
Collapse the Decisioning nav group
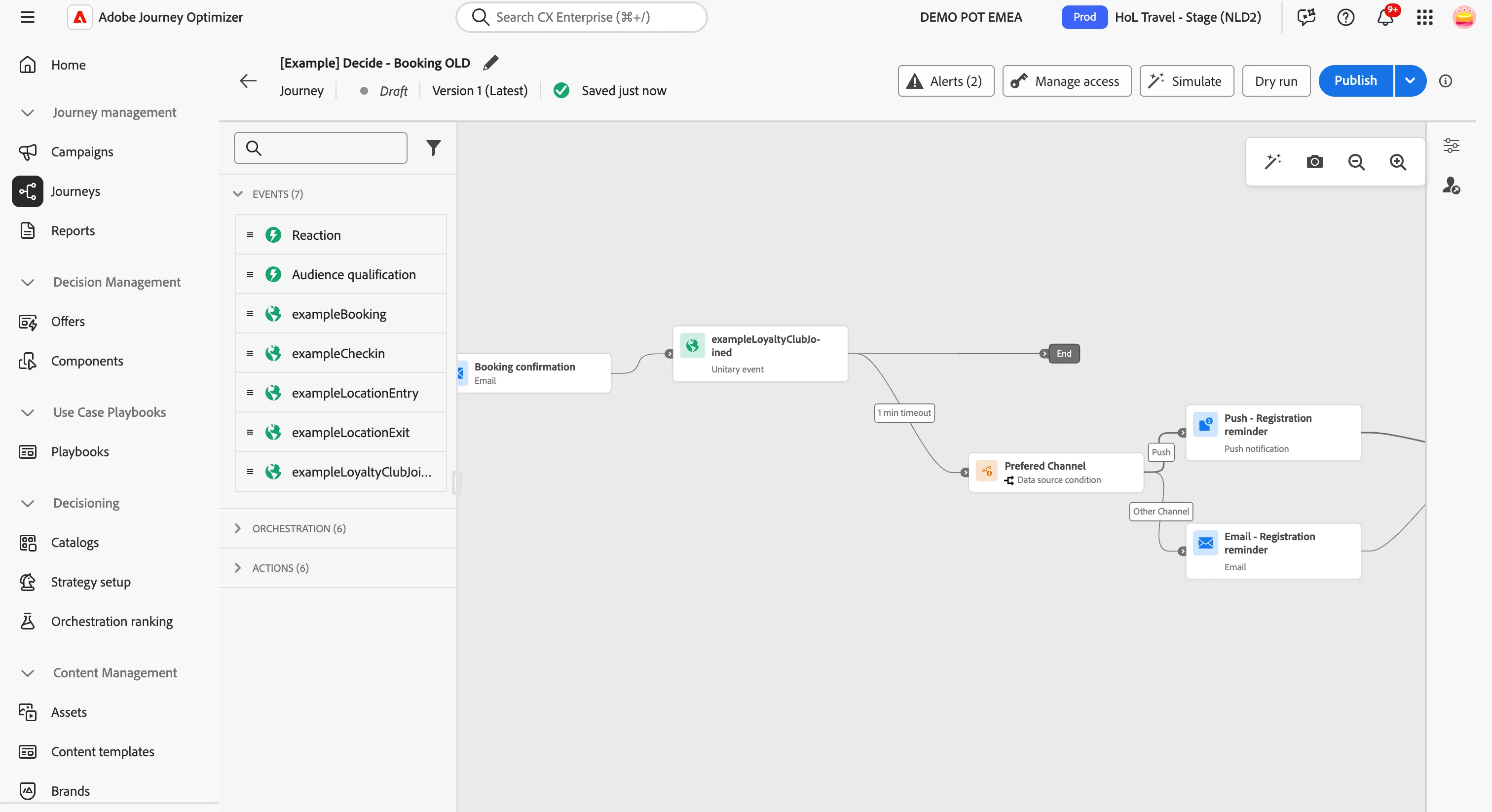pos(27,503)
